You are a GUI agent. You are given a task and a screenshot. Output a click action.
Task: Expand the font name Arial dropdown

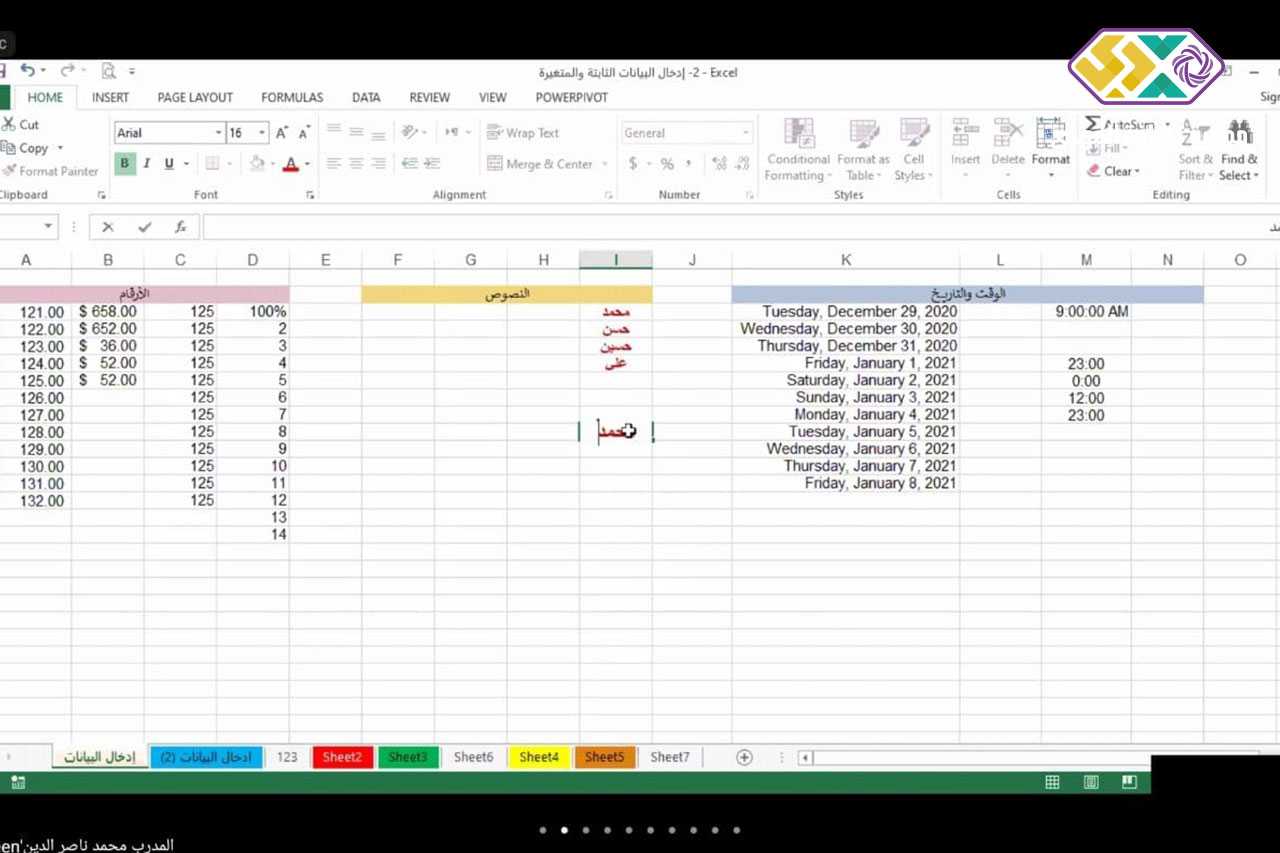219,133
